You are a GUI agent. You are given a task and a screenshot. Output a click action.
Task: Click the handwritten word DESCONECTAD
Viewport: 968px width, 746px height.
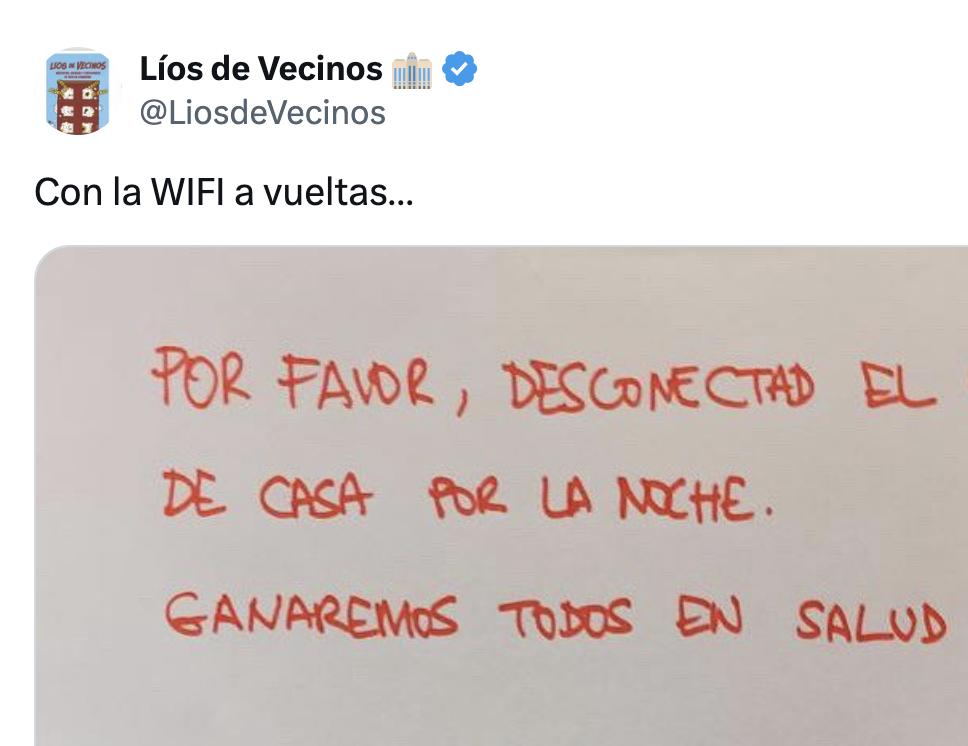pyautogui.click(x=658, y=387)
